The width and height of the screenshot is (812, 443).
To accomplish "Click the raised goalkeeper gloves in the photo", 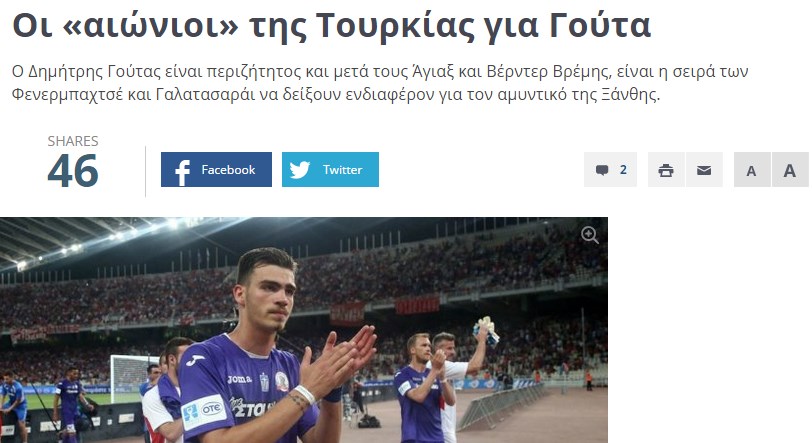I will [485, 330].
